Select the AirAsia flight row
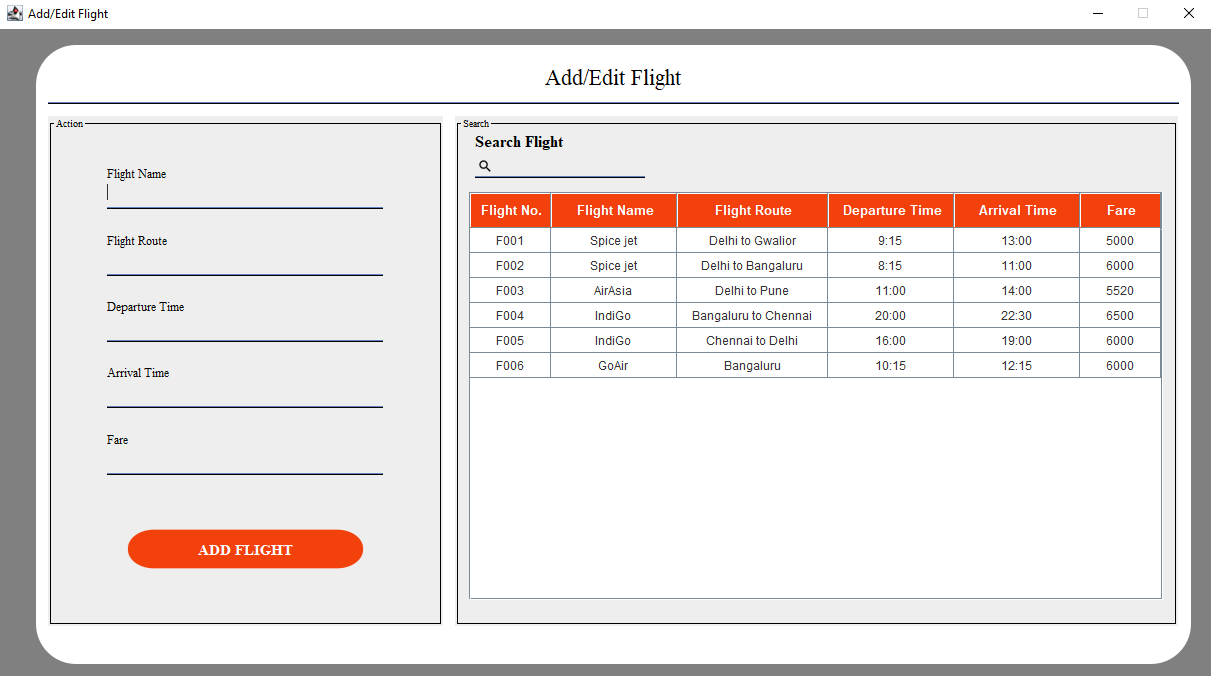1211x676 pixels. pos(613,291)
